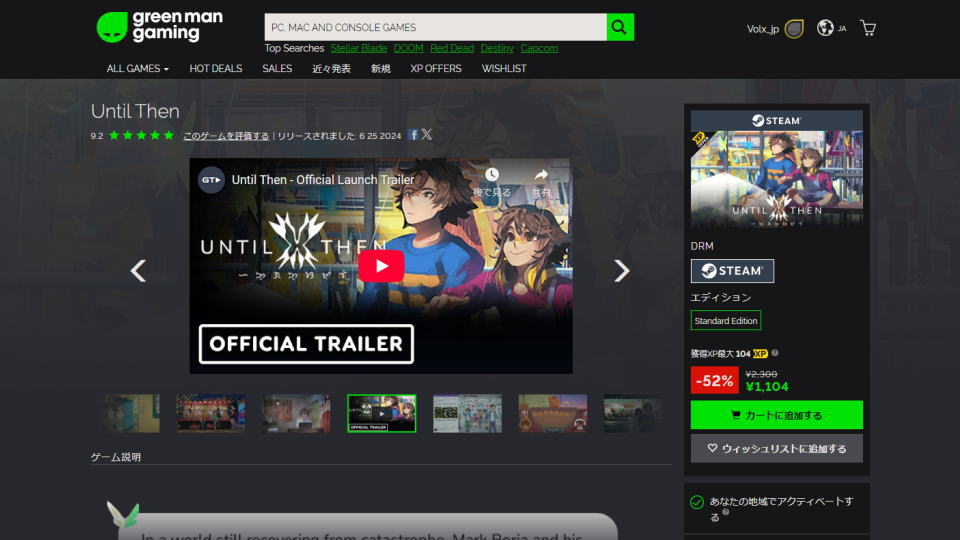
Task: Expand the ALL GAMES dropdown menu
Action: pos(138,69)
